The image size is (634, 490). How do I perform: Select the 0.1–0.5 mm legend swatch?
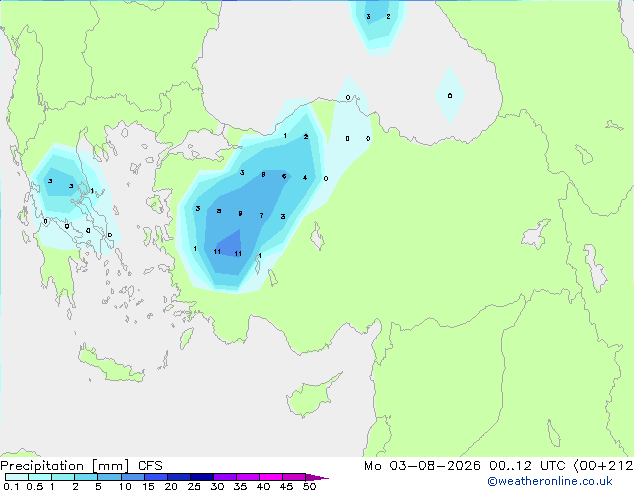(17, 477)
